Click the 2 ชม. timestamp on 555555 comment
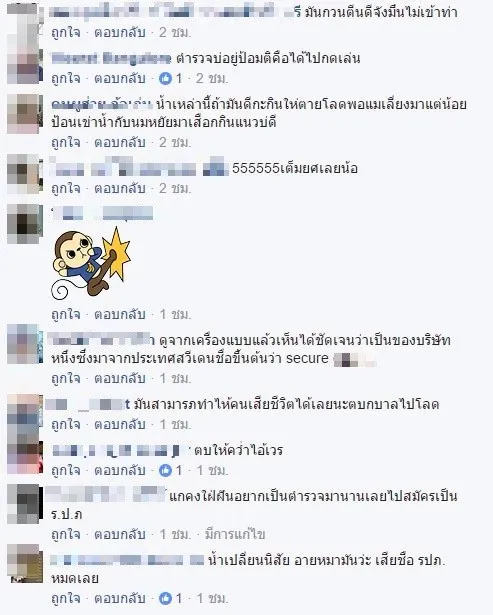The image size is (493, 615). pyautogui.click(x=175, y=189)
